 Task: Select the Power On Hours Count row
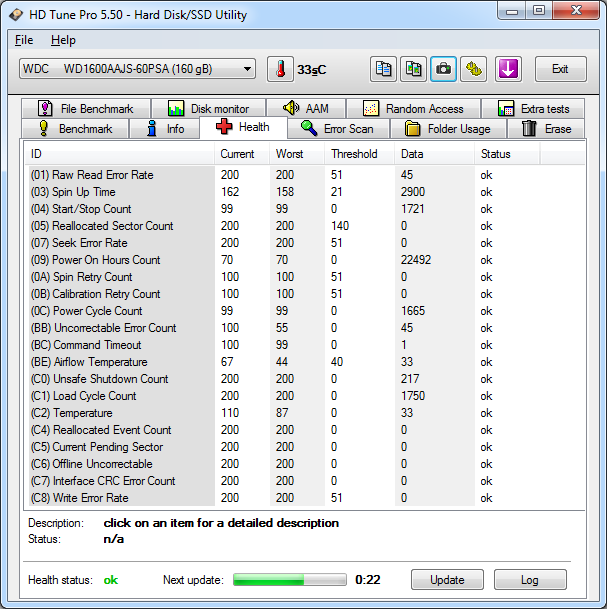click(306, 260)
